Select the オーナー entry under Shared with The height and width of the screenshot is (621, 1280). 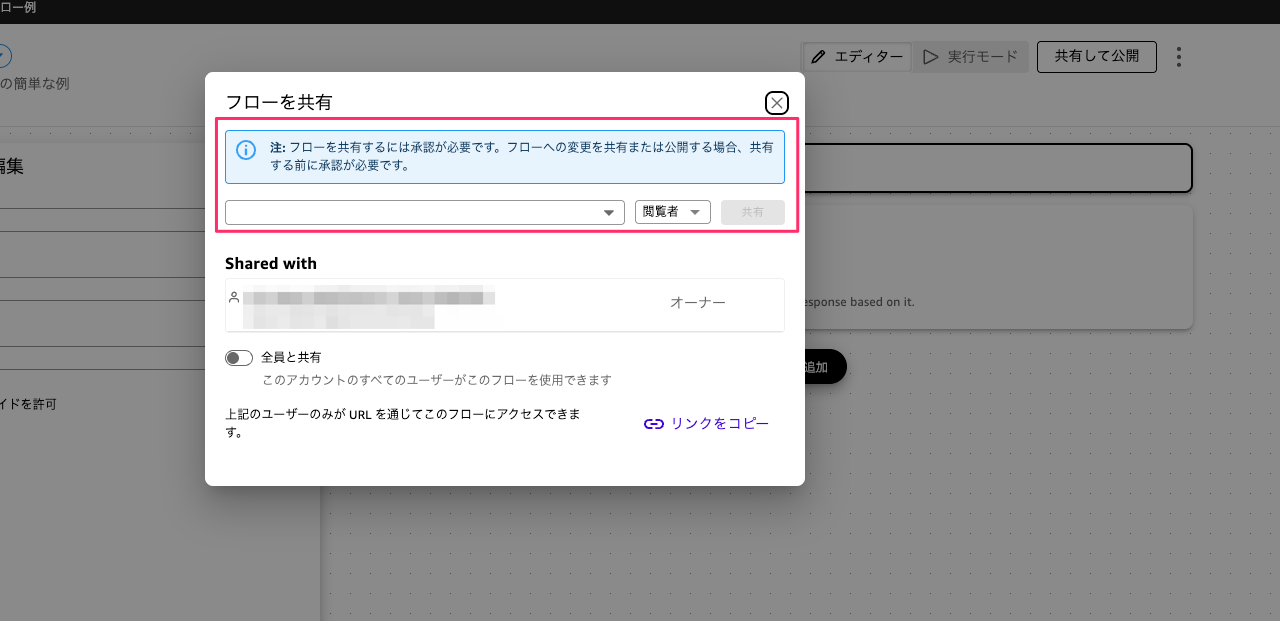(x=697, y=302)
